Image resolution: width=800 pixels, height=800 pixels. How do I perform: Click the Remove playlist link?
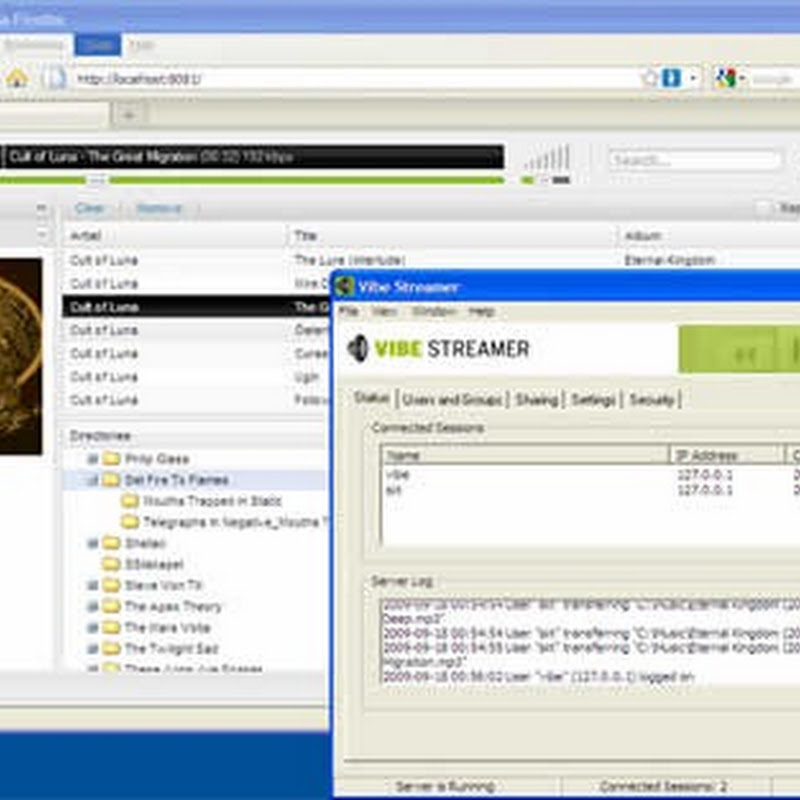point(159,208)
